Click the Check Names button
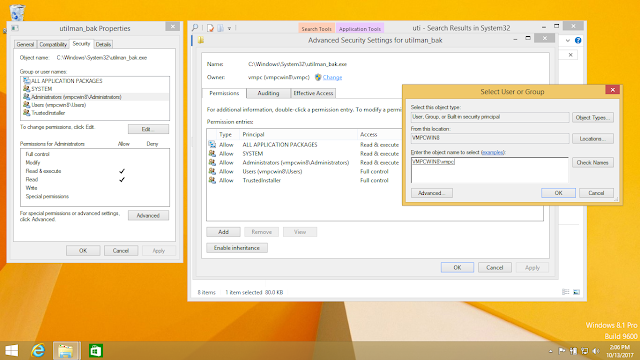The image size is (640, 360). [593, 162]
